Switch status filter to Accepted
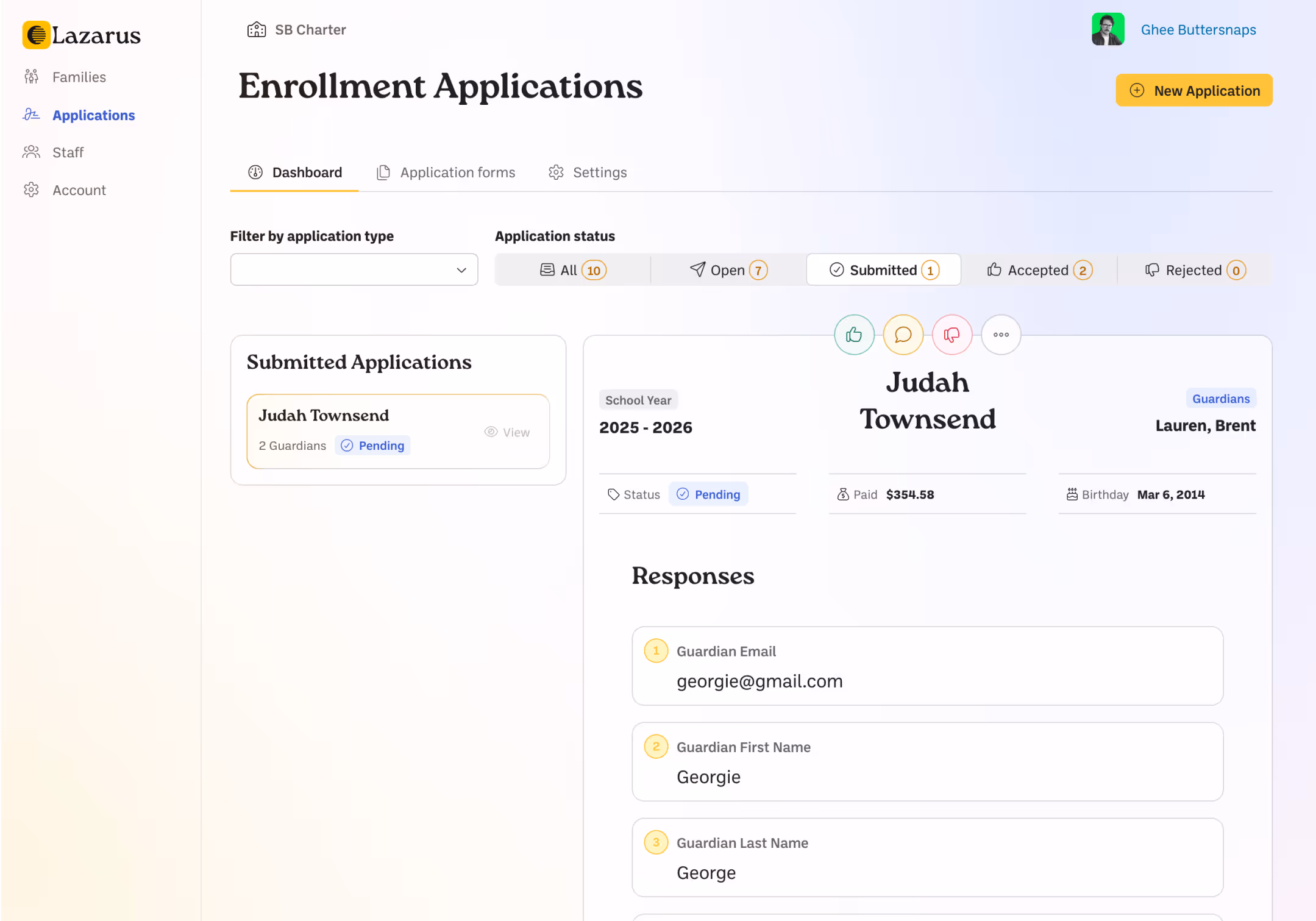Screen dimensions: 1316x921 1038,269
